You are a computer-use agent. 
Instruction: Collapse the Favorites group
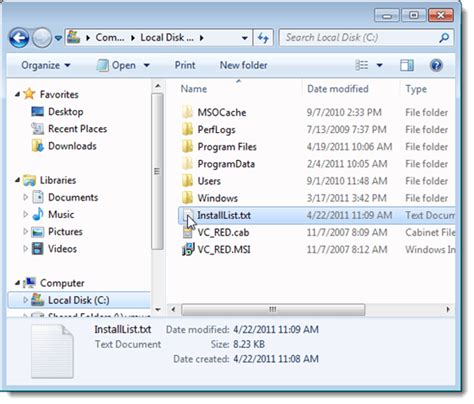click(17, 95)
